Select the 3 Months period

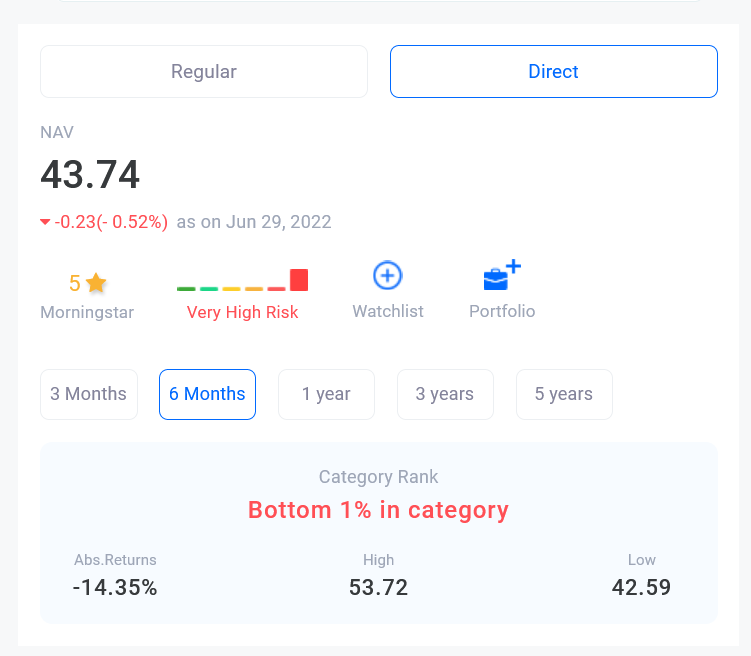coord(89,394)
